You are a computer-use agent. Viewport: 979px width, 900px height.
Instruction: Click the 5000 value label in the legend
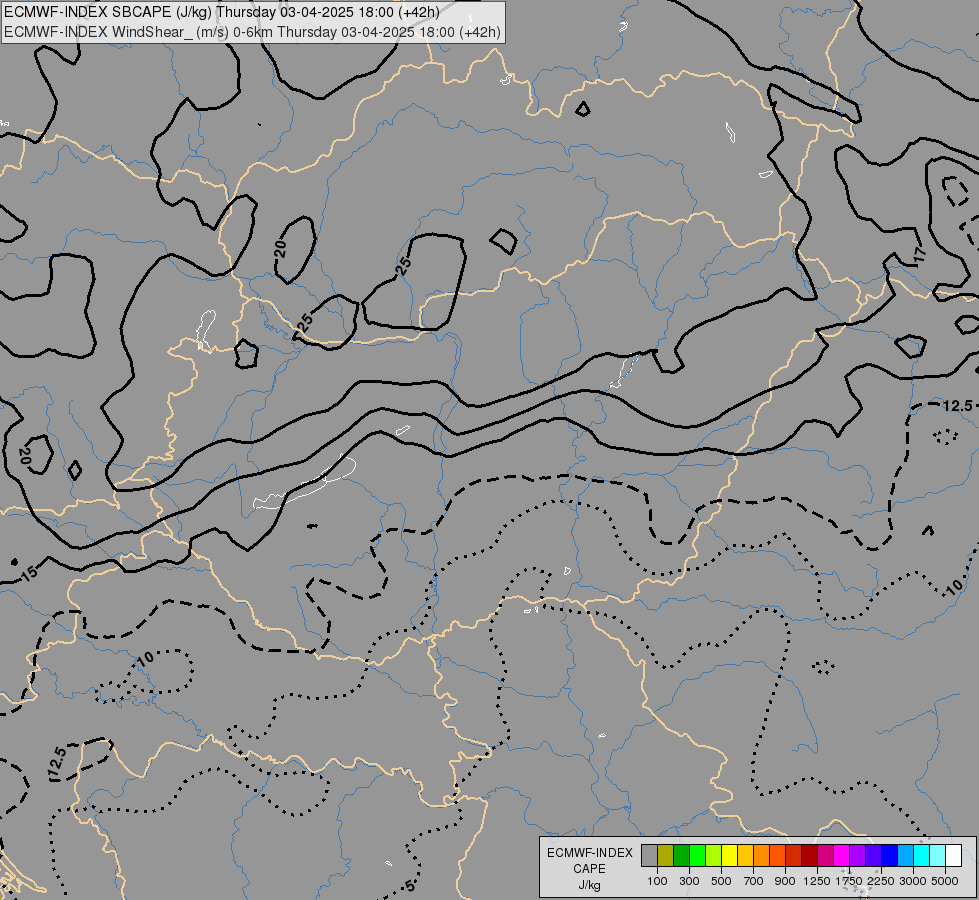click(x=945, y=881)
